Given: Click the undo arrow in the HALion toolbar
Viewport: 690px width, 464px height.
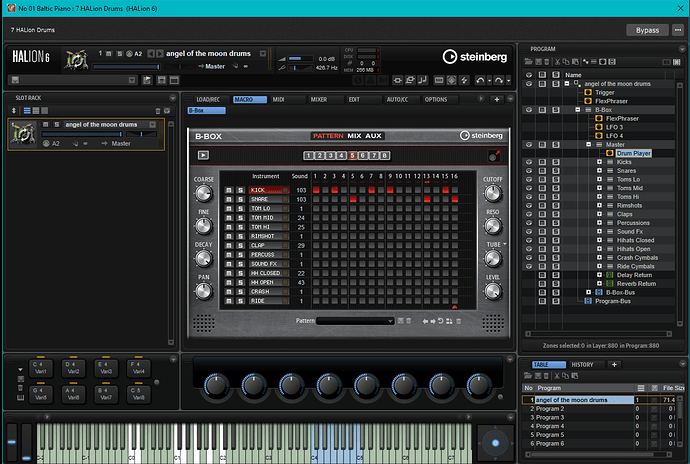Looking at the screenshot, I should 480,80.
